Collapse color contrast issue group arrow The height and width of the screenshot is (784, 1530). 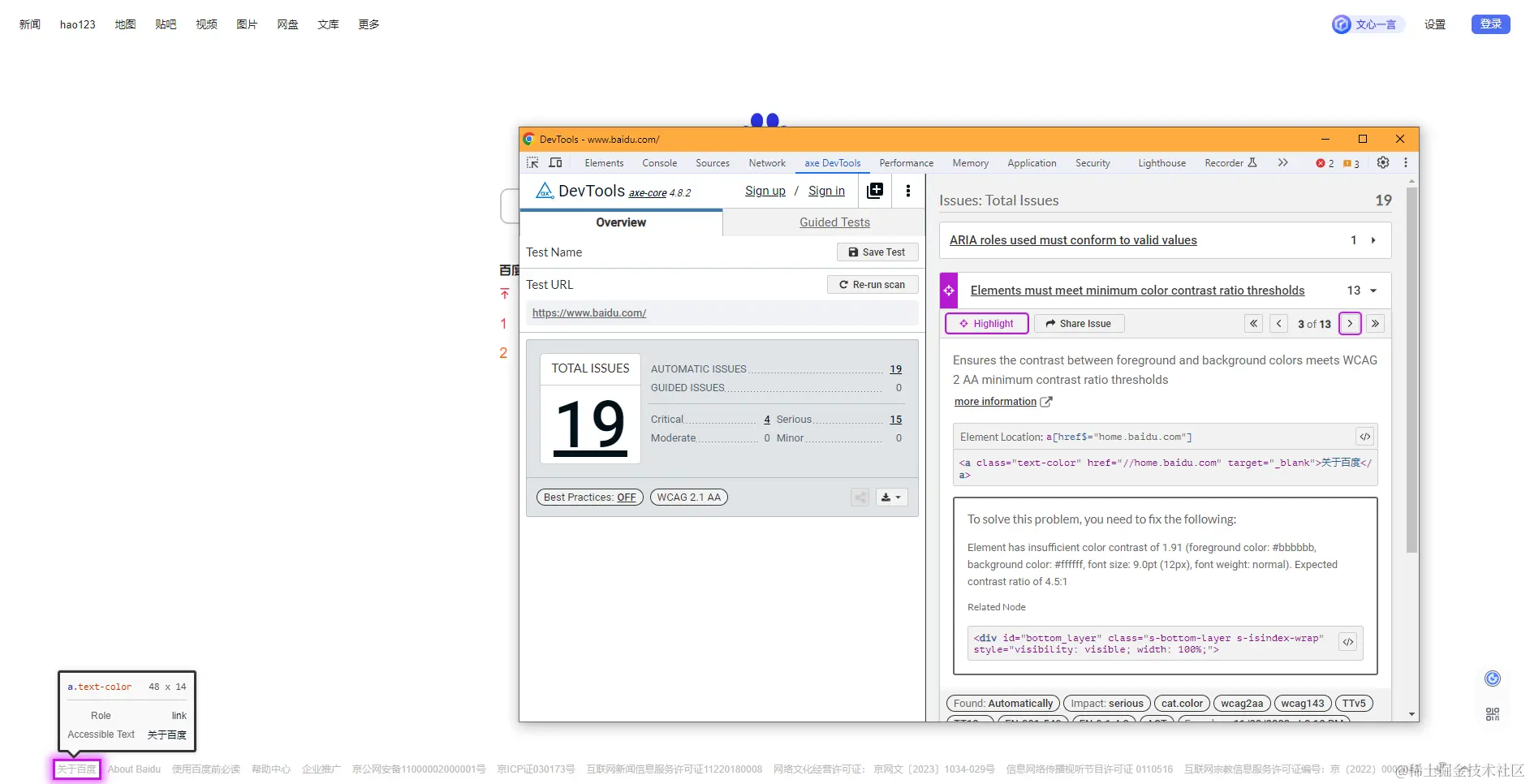[1373, 291]
